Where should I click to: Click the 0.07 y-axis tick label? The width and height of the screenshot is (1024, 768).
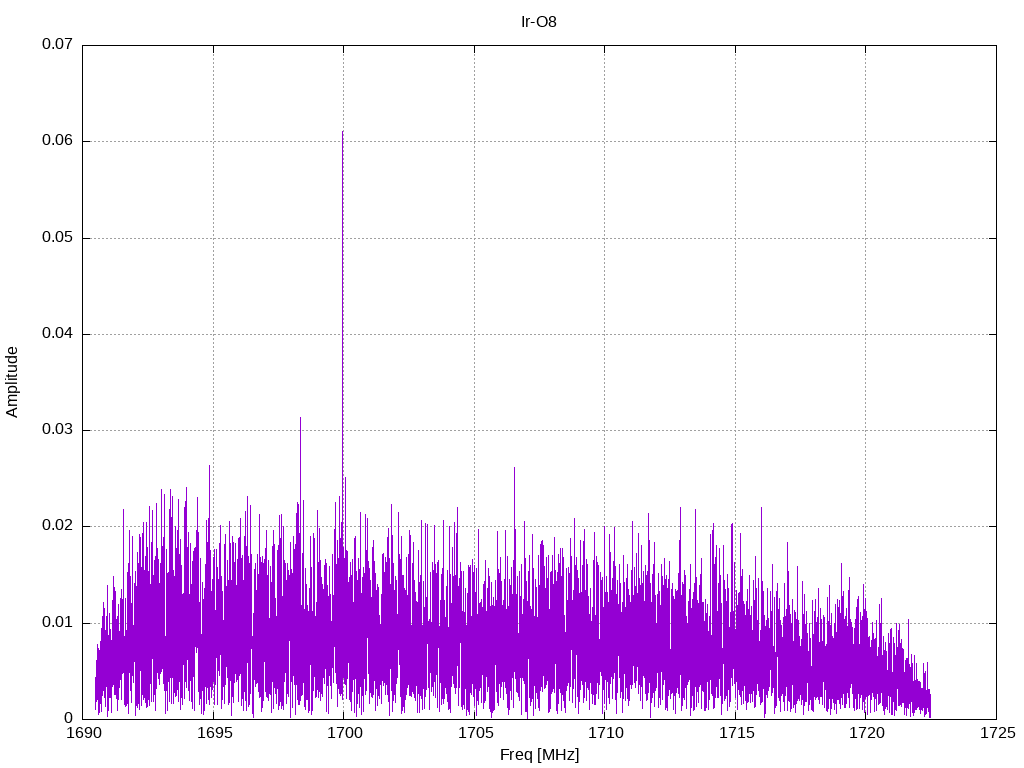57,45
